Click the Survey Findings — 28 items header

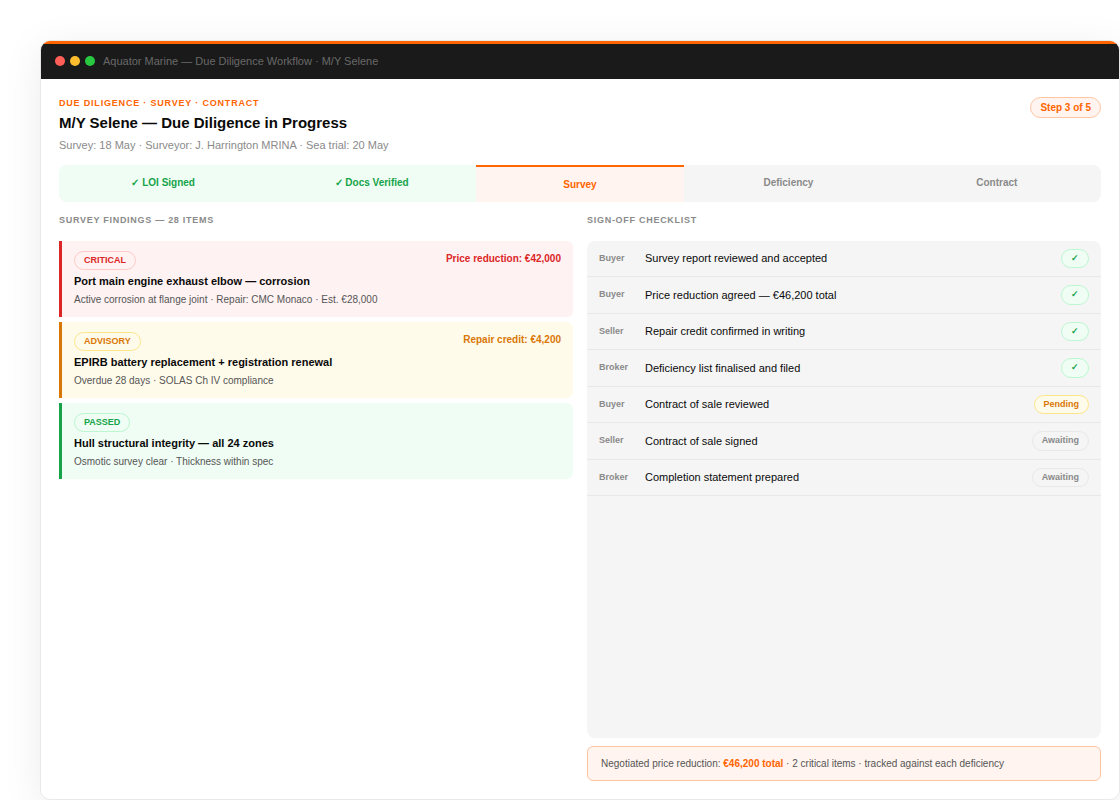coord(136,220)
